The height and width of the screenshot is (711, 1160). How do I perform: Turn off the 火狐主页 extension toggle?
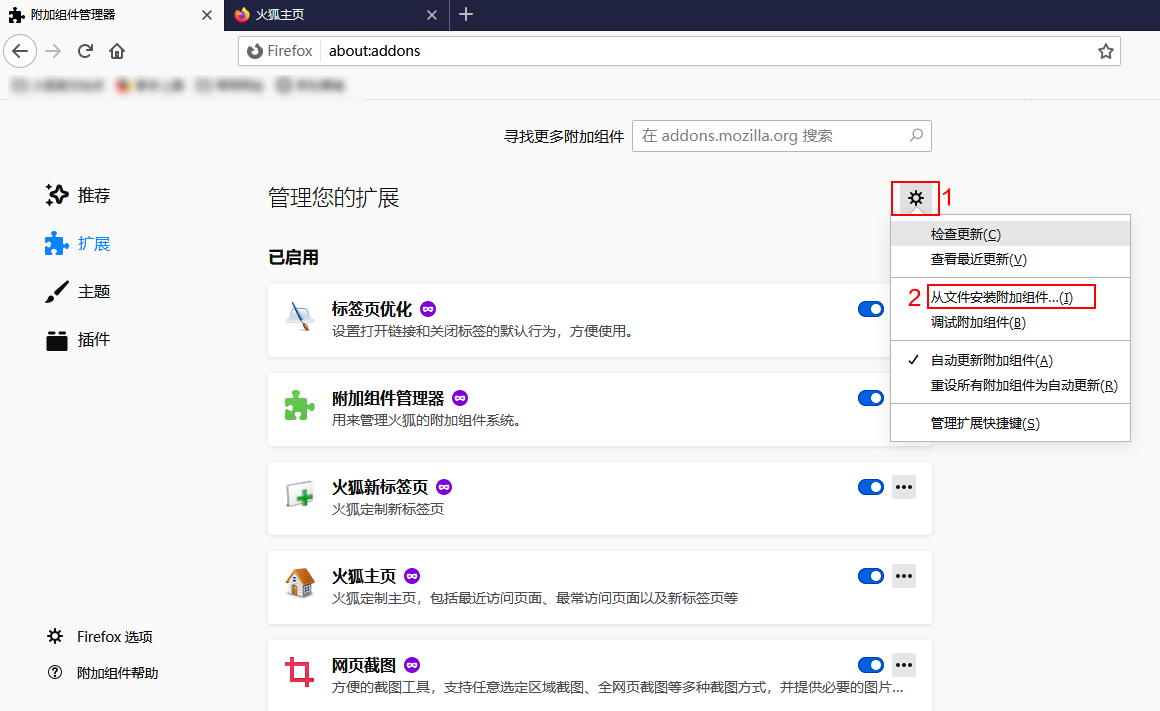click(x=871, y=576)
